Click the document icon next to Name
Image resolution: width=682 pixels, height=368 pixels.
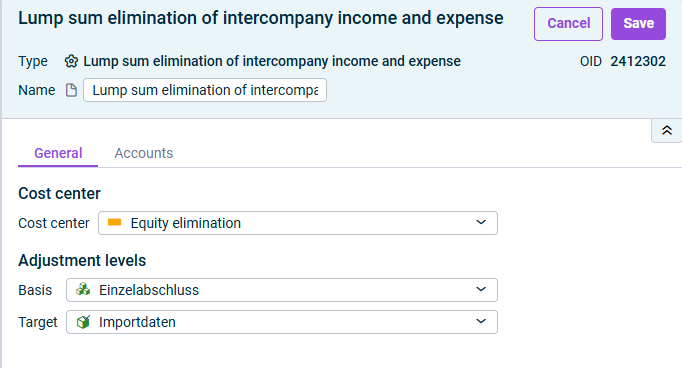(71, 90)
